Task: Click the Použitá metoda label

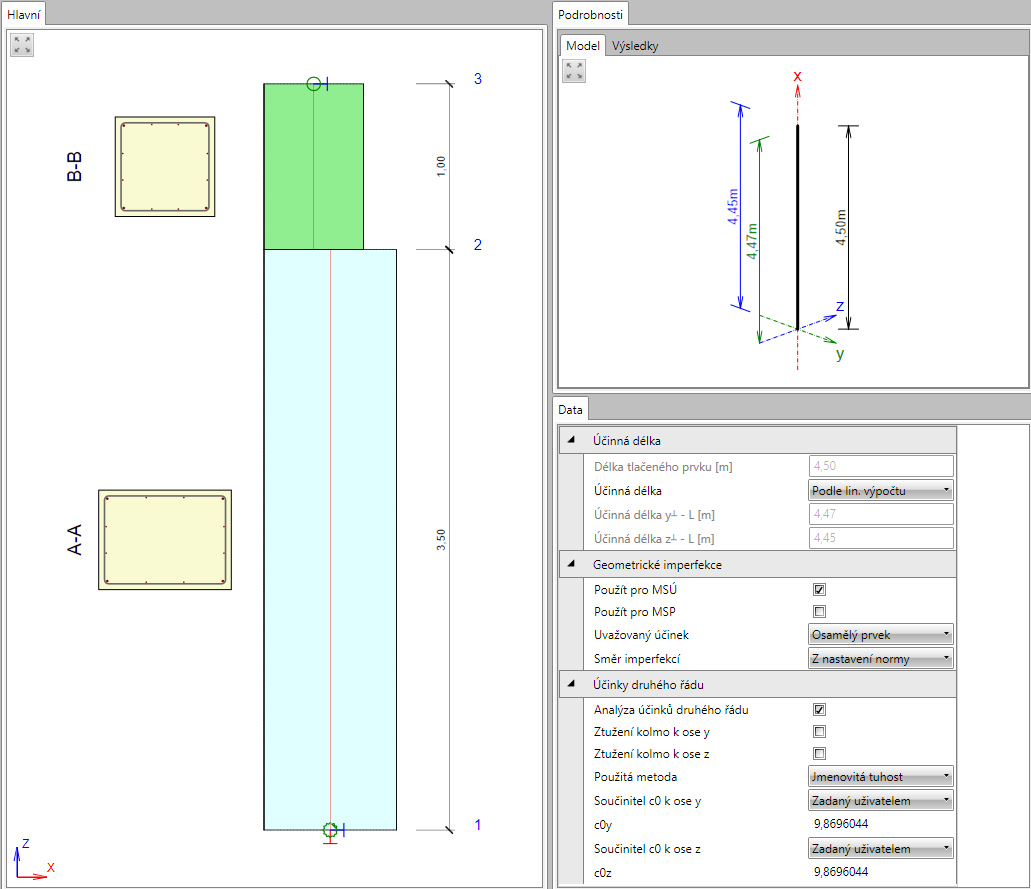Action: coord(635,777)
